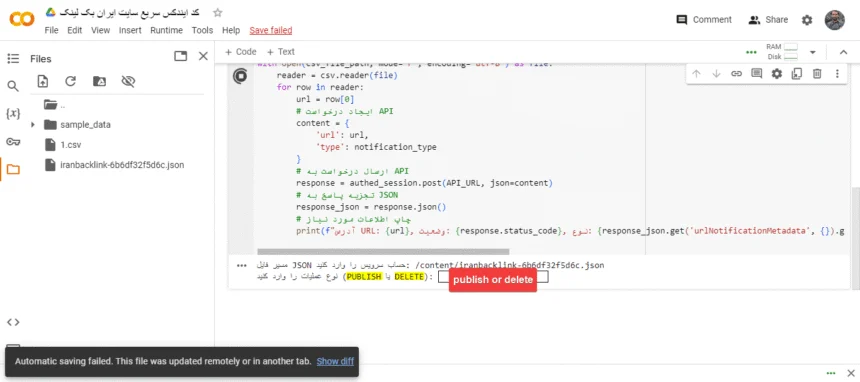Open the Tools menu
The width and height of the screenshot is (860, 382).
click(202, 30)
